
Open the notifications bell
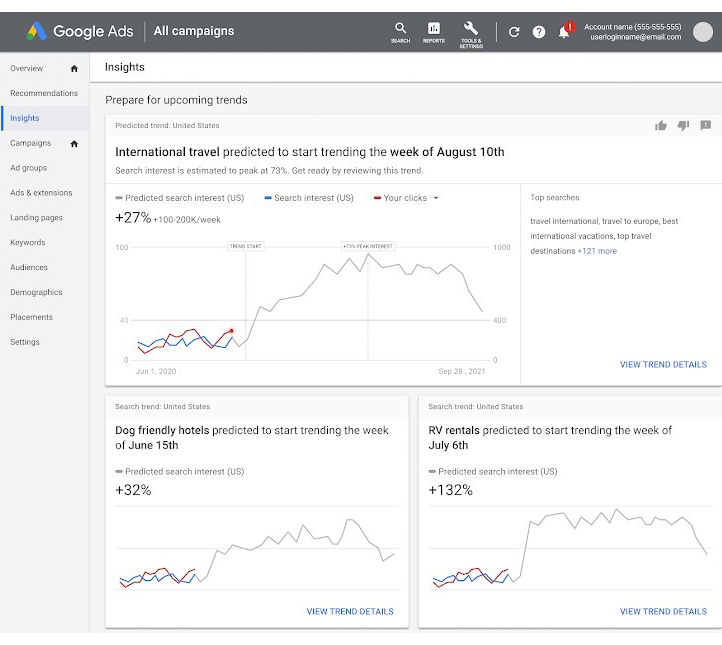(x=564, y=32)
